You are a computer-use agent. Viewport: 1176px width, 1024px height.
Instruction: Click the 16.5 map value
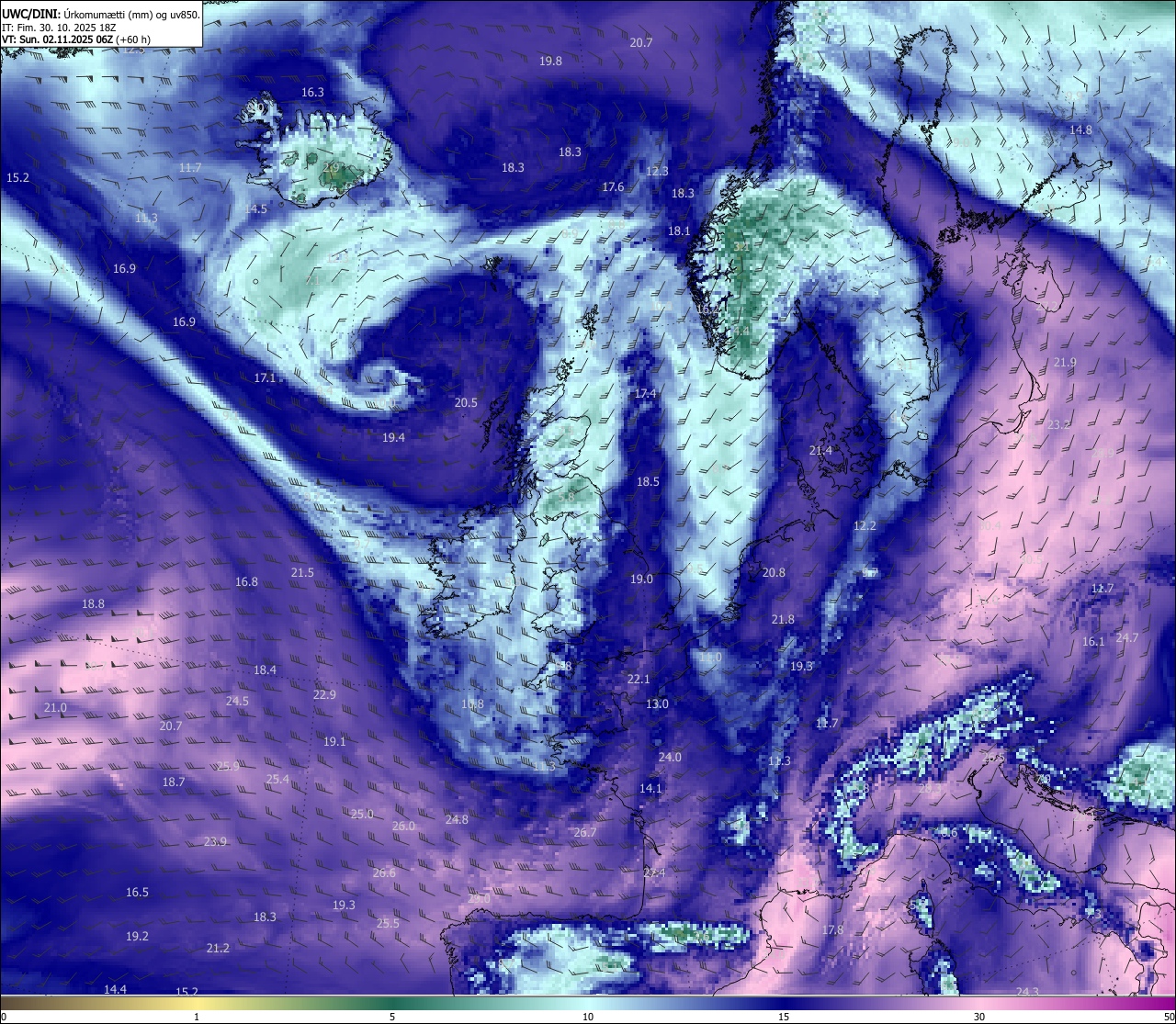[137, 892]
